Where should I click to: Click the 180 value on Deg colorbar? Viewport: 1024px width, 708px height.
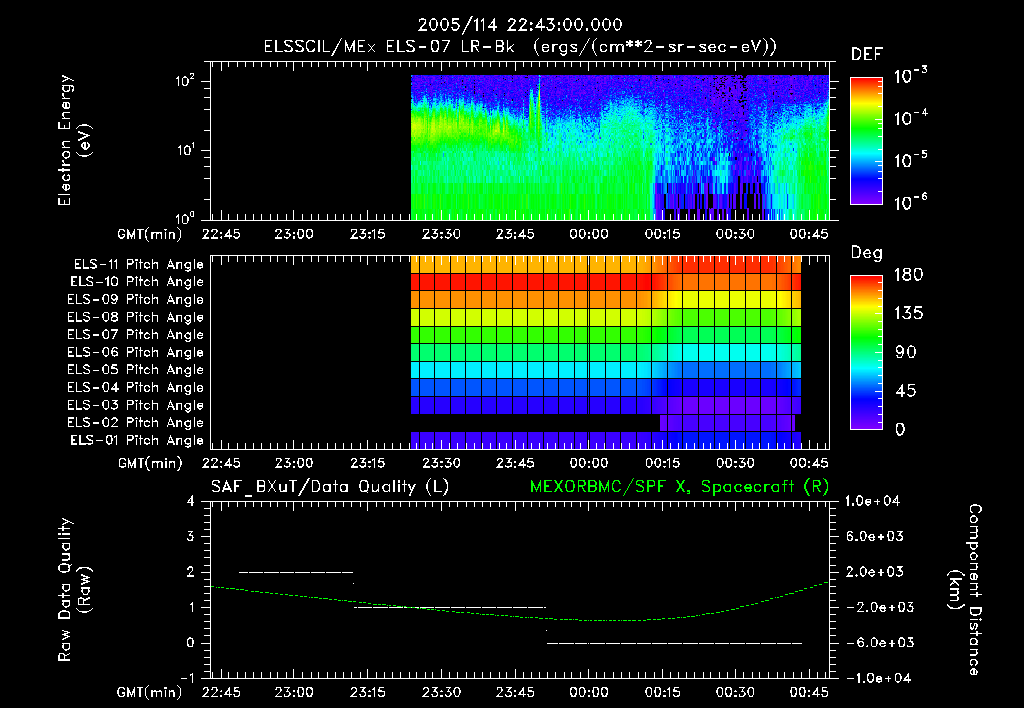pos(908,275)
